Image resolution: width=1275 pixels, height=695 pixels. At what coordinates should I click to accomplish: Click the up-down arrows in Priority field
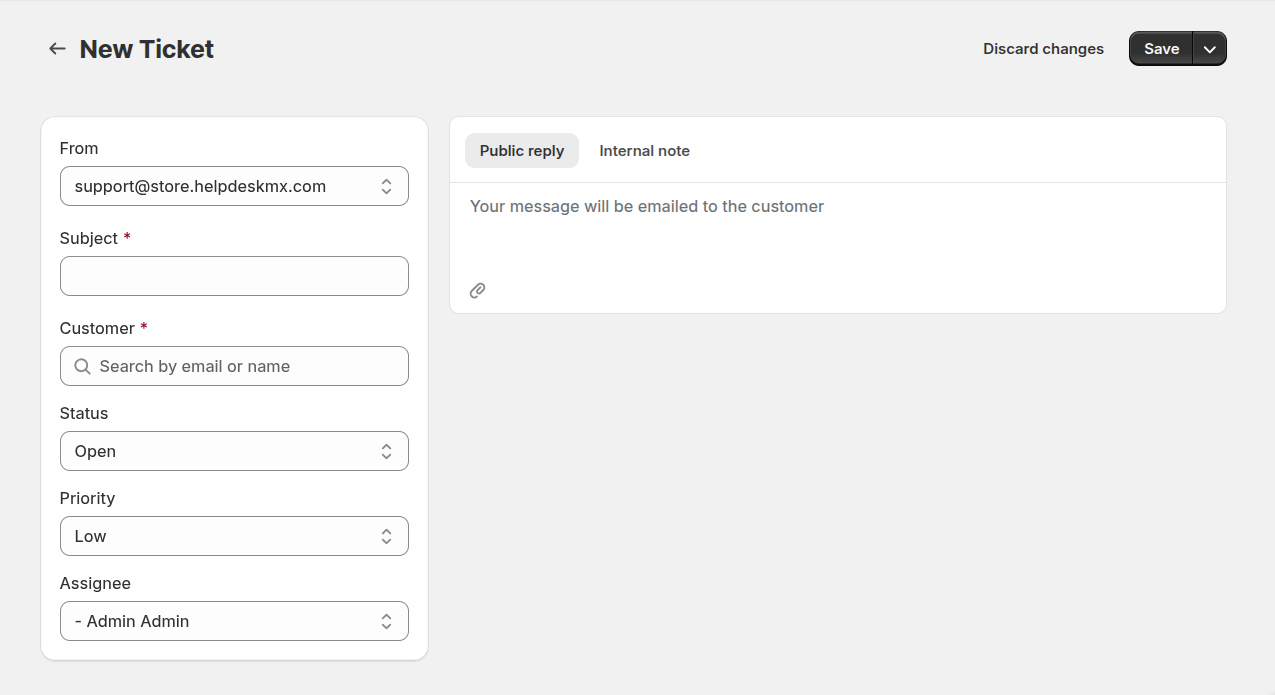point(386,537)
